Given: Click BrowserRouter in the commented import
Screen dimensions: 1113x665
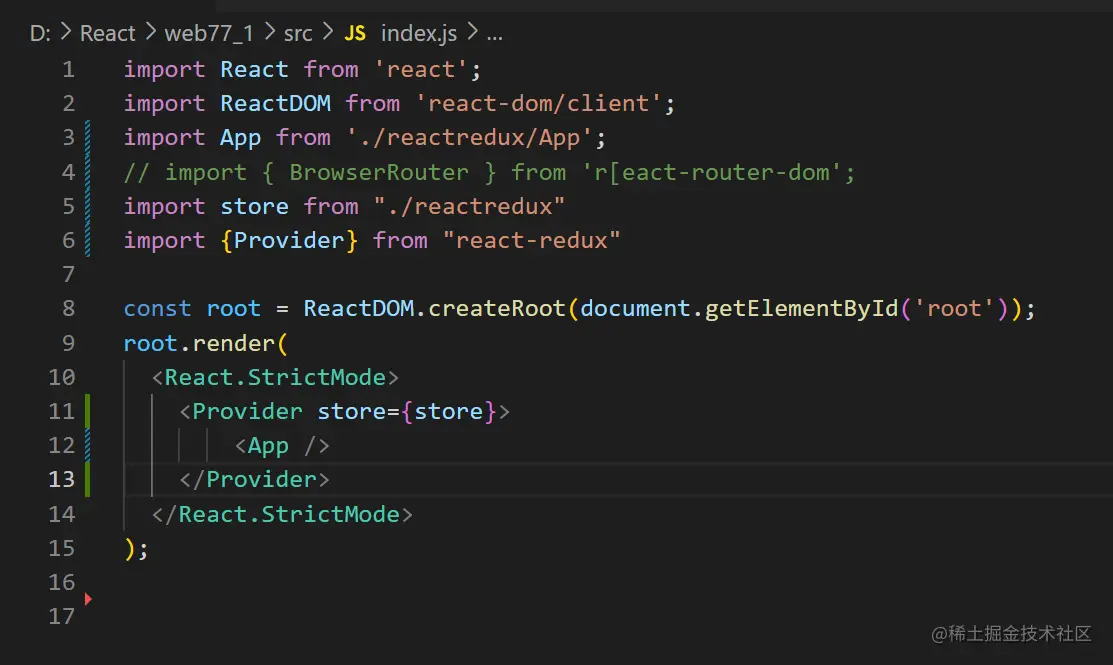Looking at the screenshot, I should point(378,172).
